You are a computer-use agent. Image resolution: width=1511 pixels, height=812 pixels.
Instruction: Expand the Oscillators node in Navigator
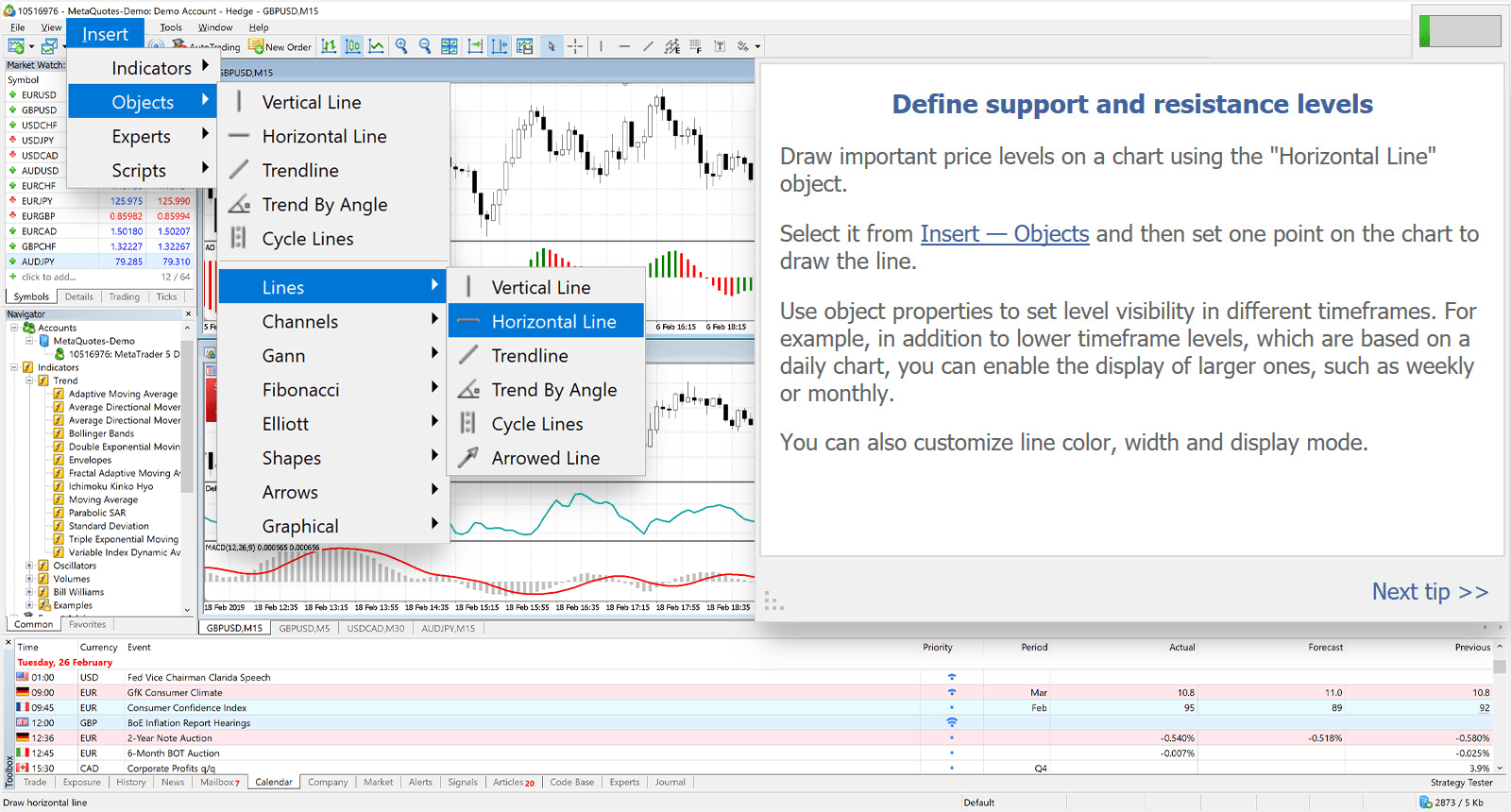coord(29,566)
